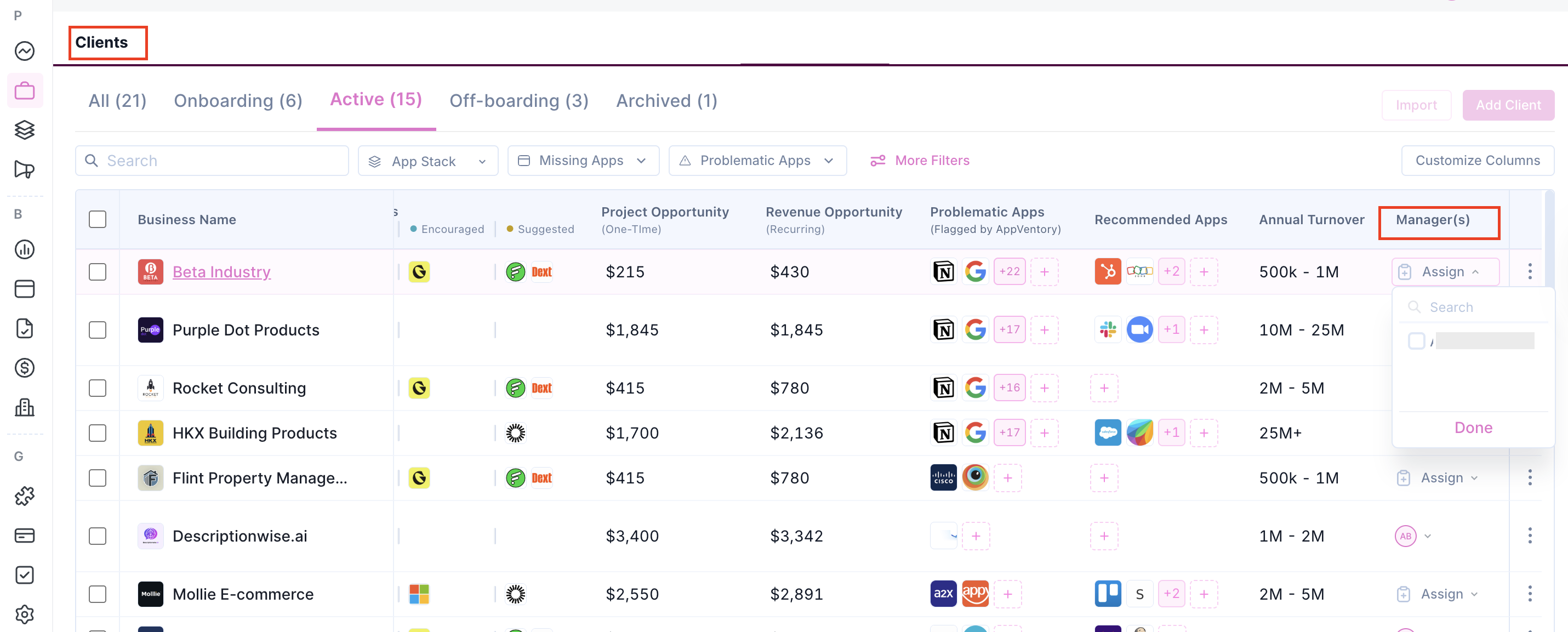This screenshot has width=1568, height=632.
Task: Open the dollar sign sidebar icon
Action: click(x=24, y=368)
